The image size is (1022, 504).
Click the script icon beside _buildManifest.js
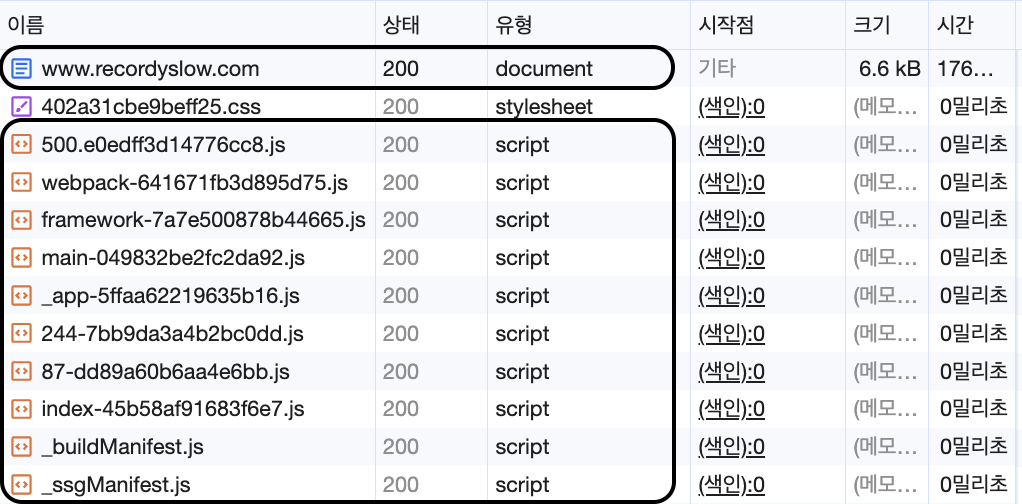22,447
